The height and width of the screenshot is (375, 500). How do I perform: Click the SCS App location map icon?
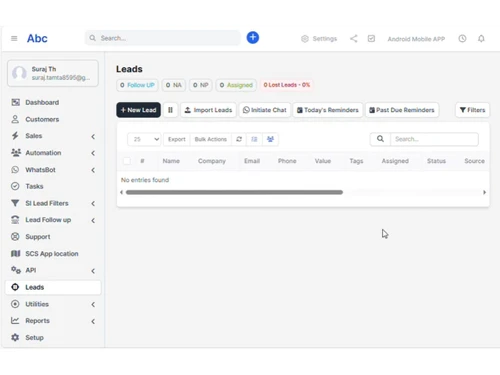15,254
